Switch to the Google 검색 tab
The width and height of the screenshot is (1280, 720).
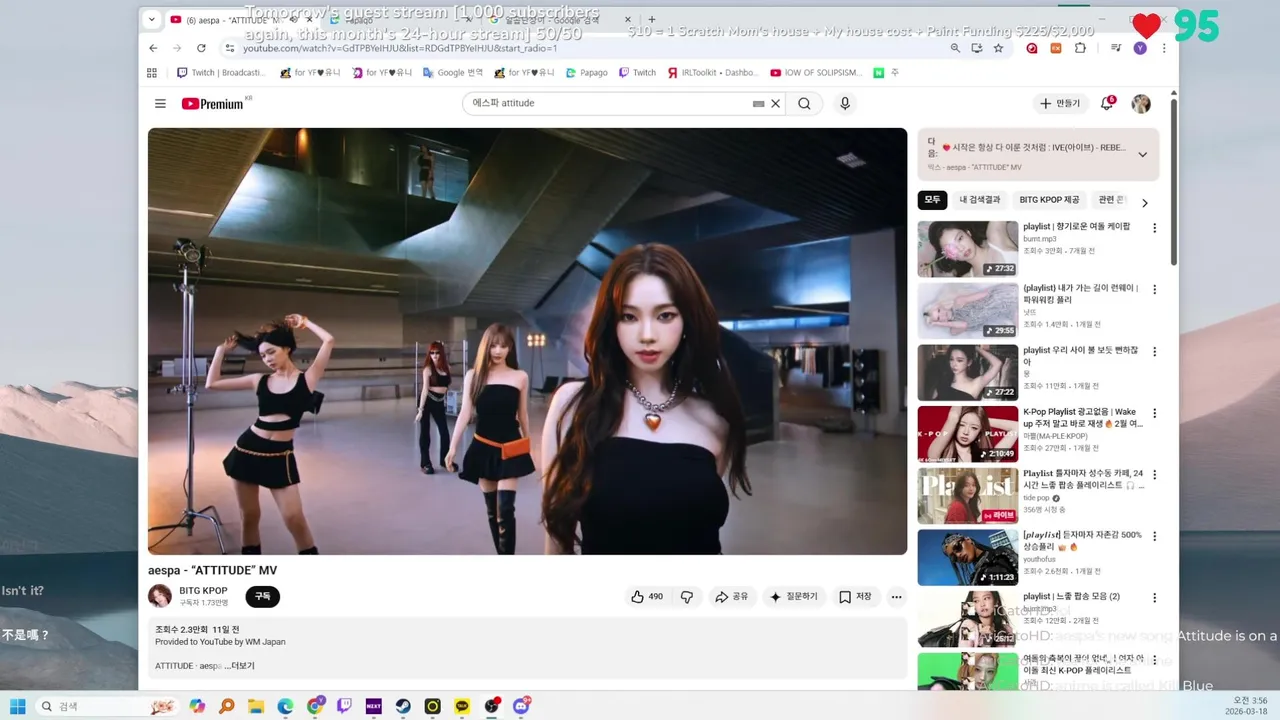point(561,19)
